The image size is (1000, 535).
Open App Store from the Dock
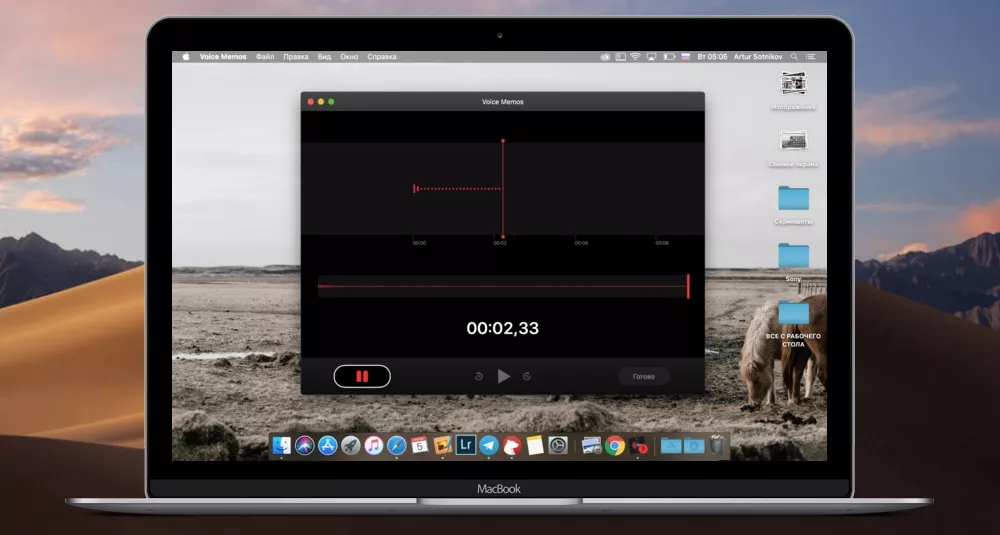327,445
